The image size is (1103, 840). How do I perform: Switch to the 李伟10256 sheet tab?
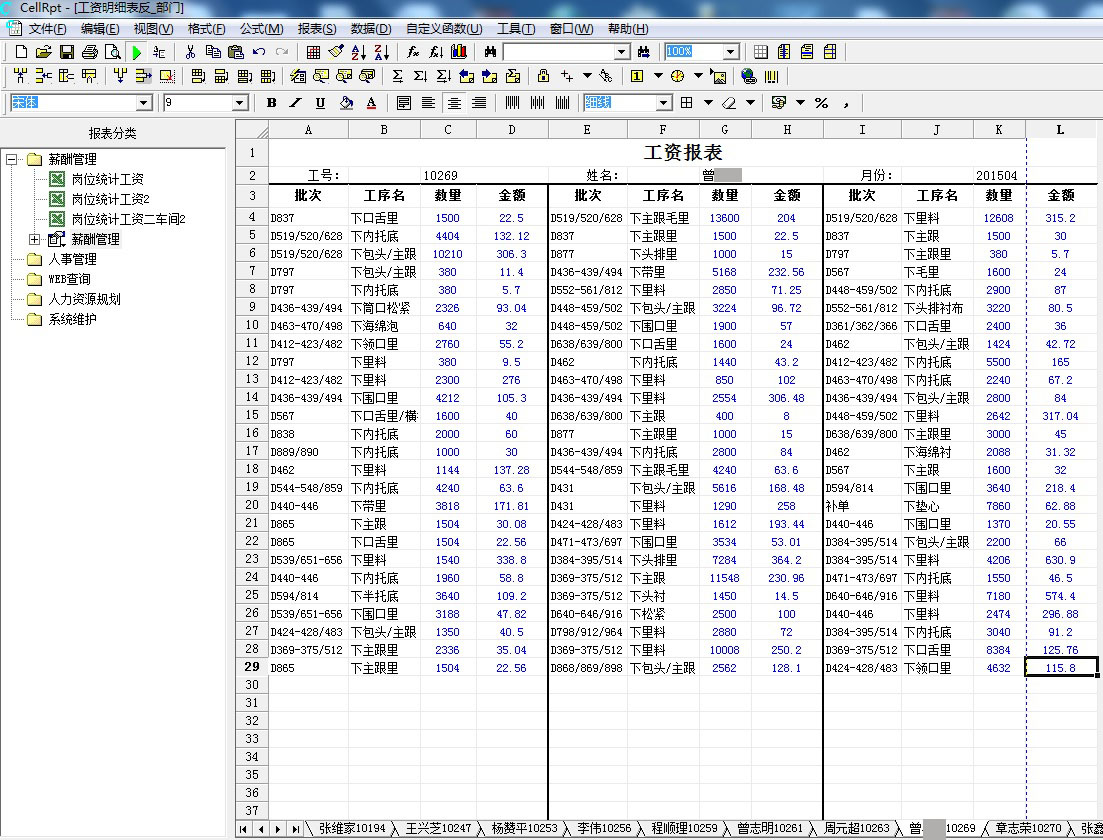point(604,829)
